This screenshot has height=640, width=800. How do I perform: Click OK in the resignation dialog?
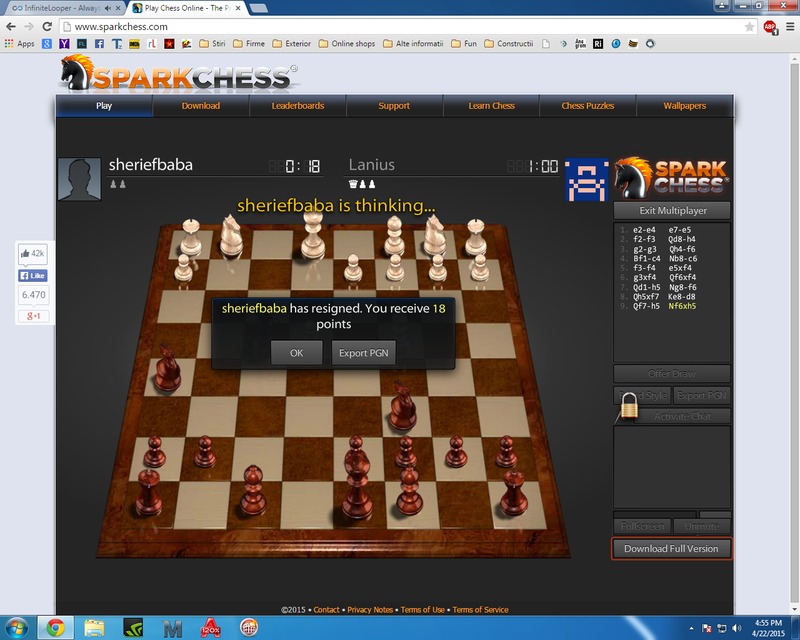[296, 353]
